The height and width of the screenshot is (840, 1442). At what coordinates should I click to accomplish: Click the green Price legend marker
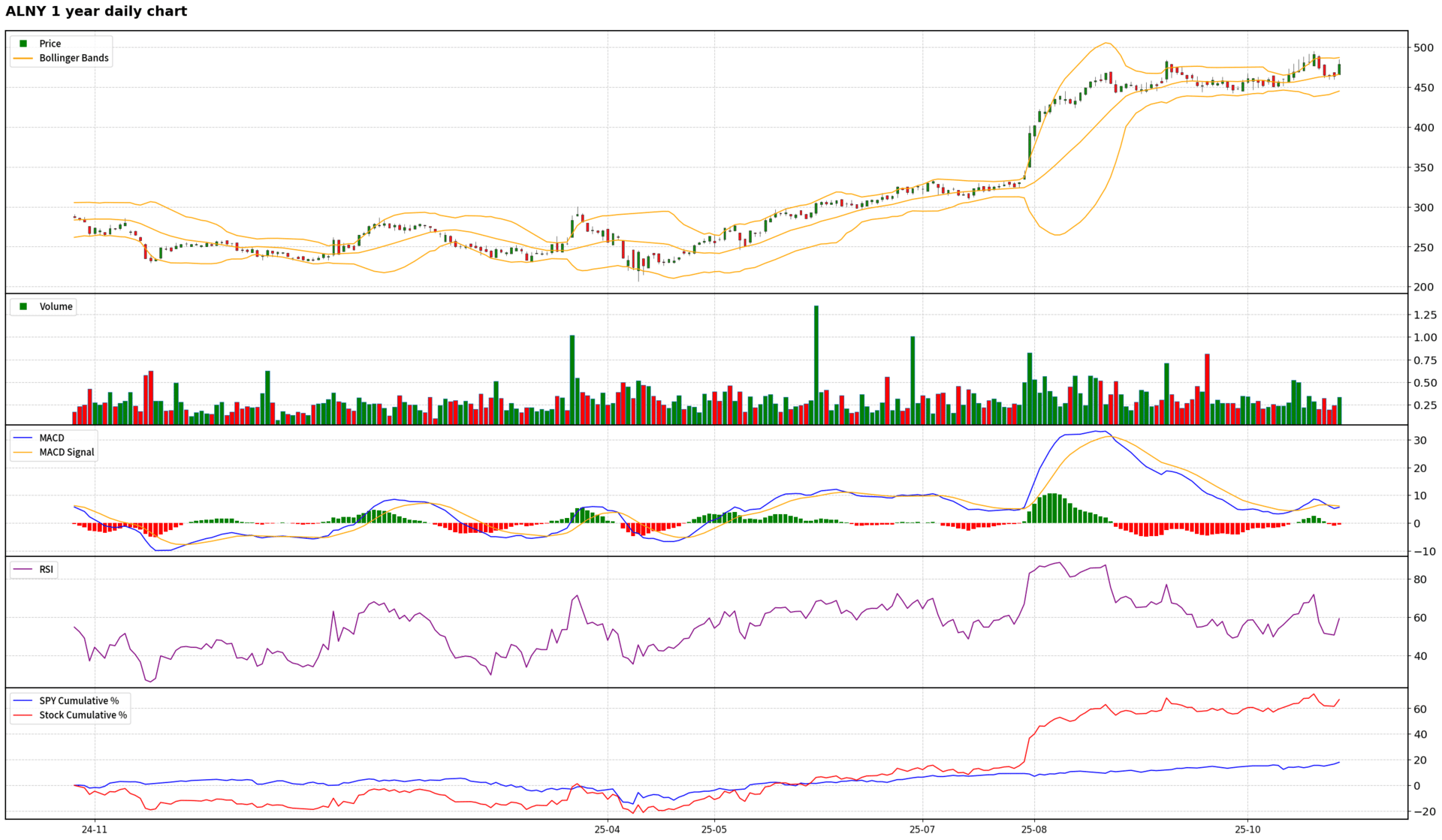pos(23,44)
